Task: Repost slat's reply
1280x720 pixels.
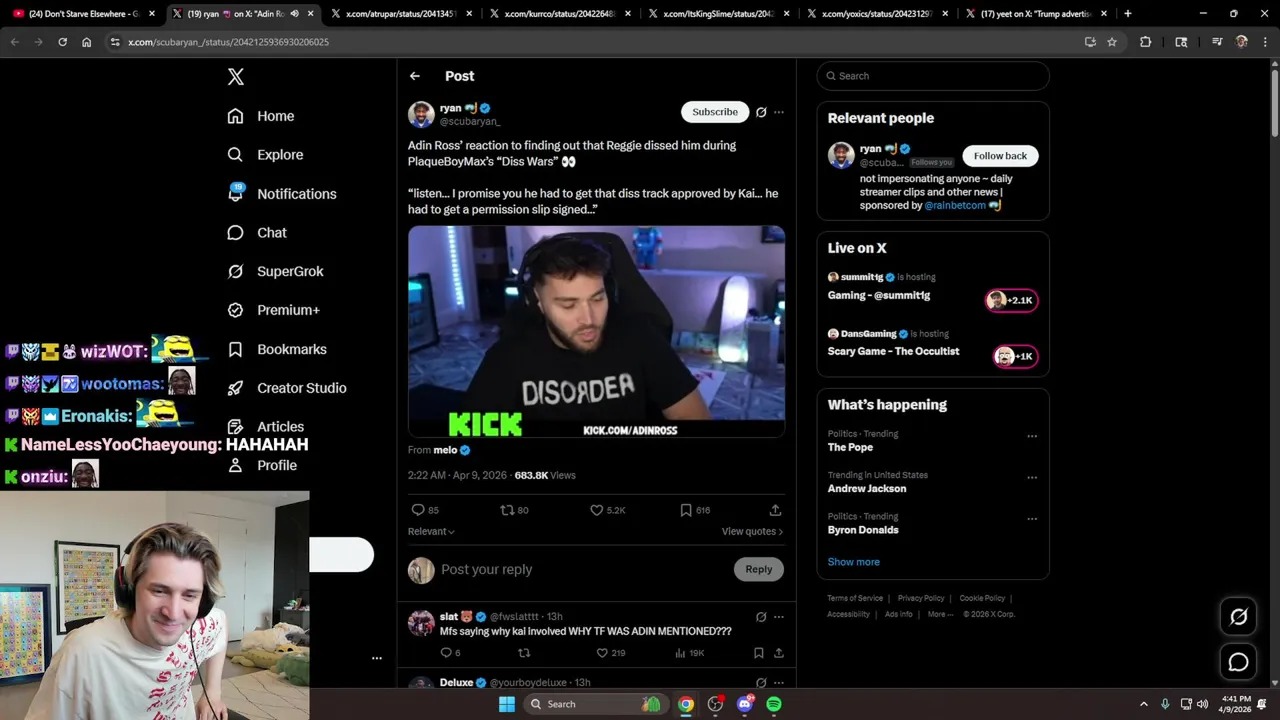Action: (524, 653)
